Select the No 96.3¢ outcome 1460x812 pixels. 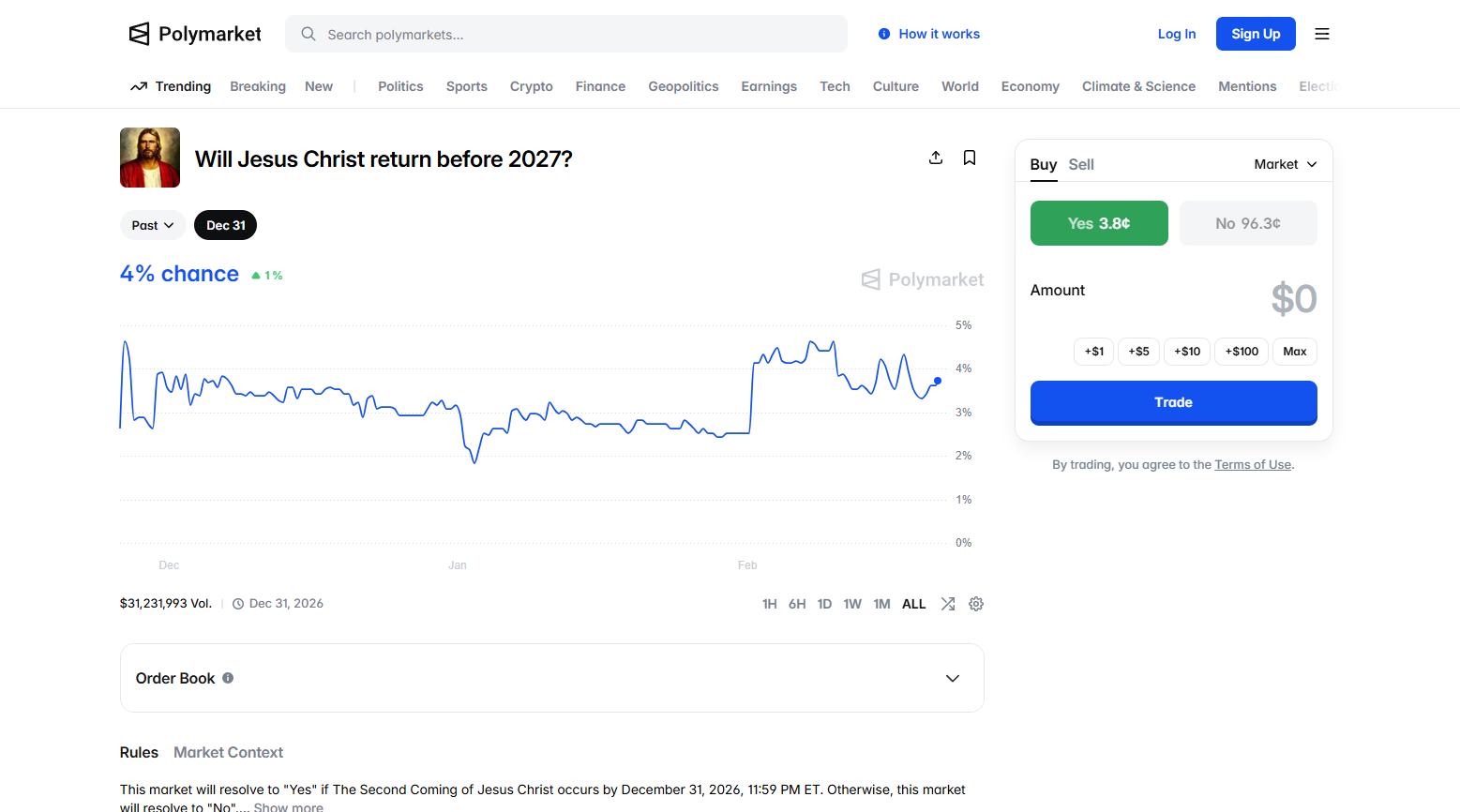click(x=1248, y=223)
